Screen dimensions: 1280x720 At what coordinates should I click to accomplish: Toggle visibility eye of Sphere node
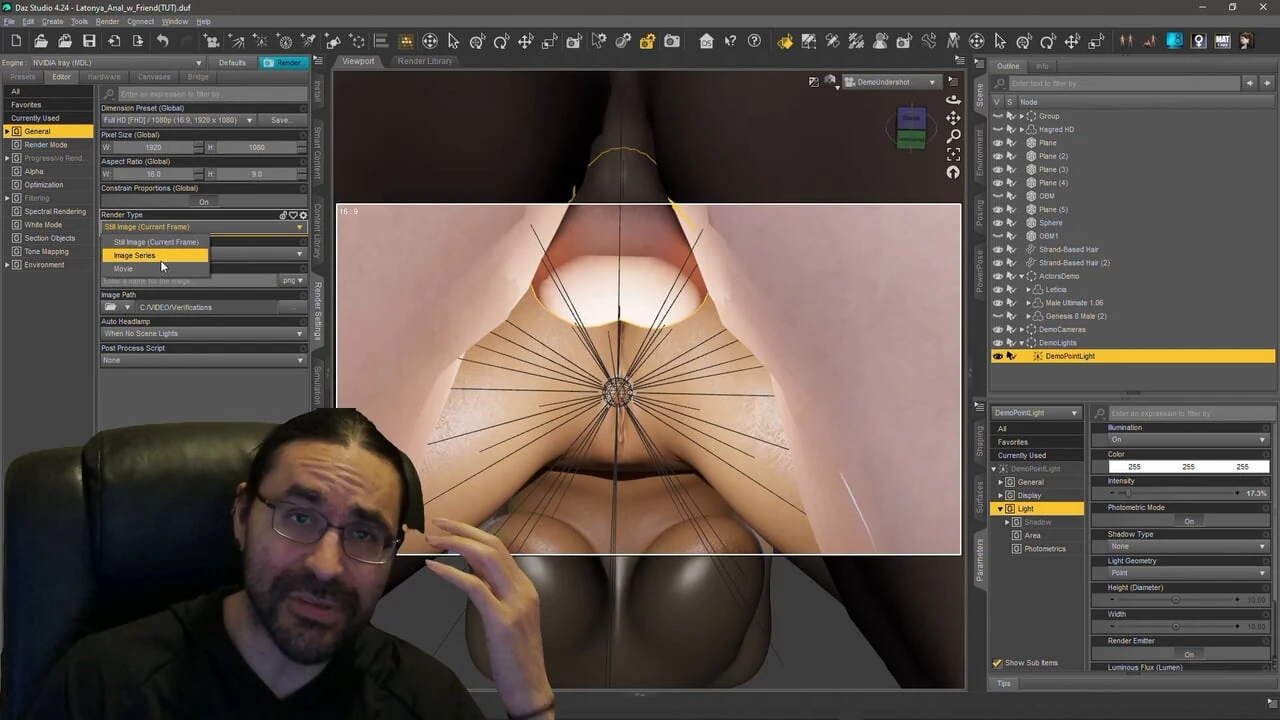click(x=998, y=223)
